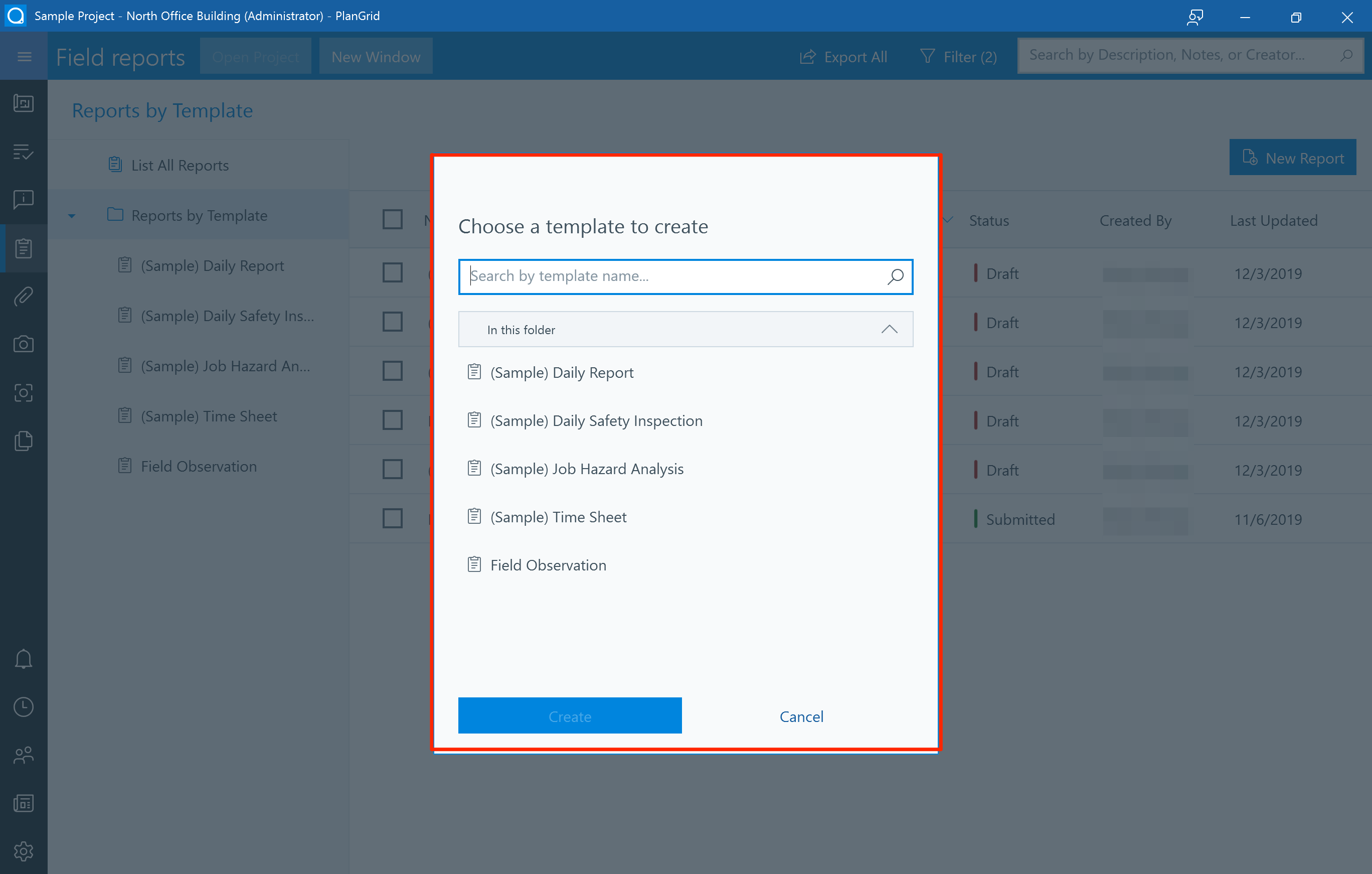Image resolution: width=1372 pixels, height=874 pixels.
Task: Focus the Search by Description, Notes, or Creator field
Action: tap(1190, 55)
